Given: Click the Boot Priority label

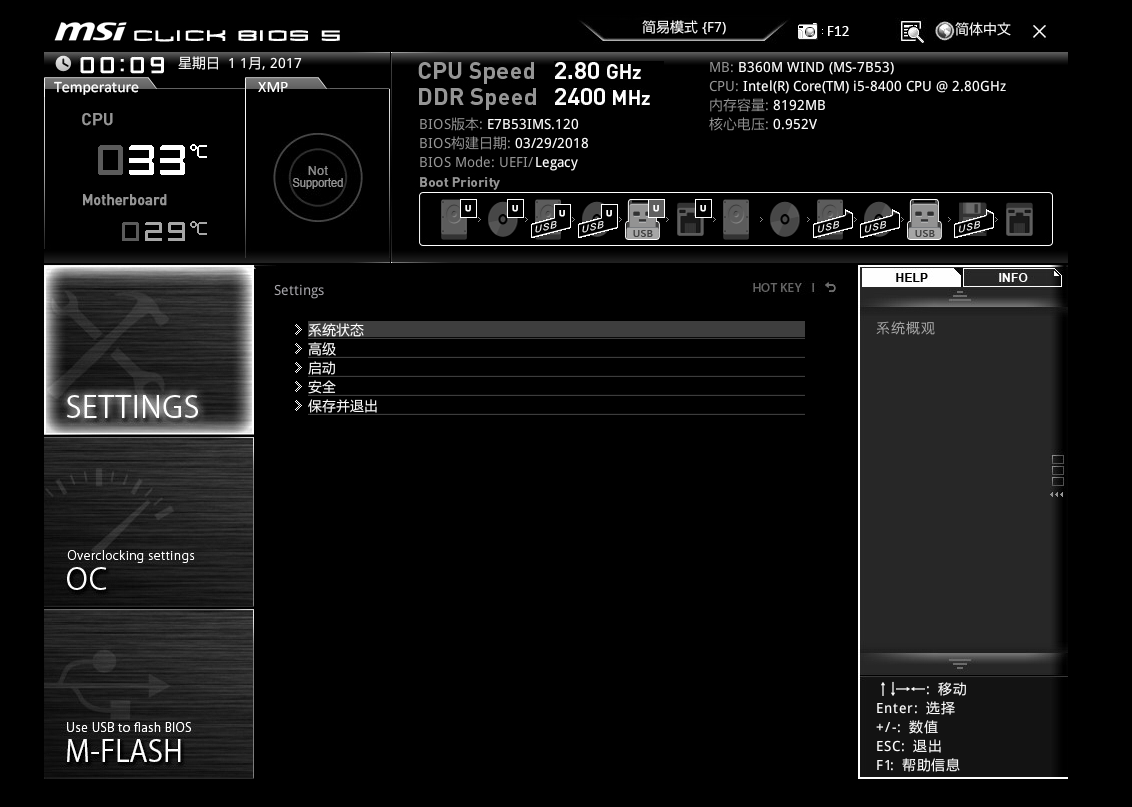Looking at the screenshot, I should (x=459, y=183).
